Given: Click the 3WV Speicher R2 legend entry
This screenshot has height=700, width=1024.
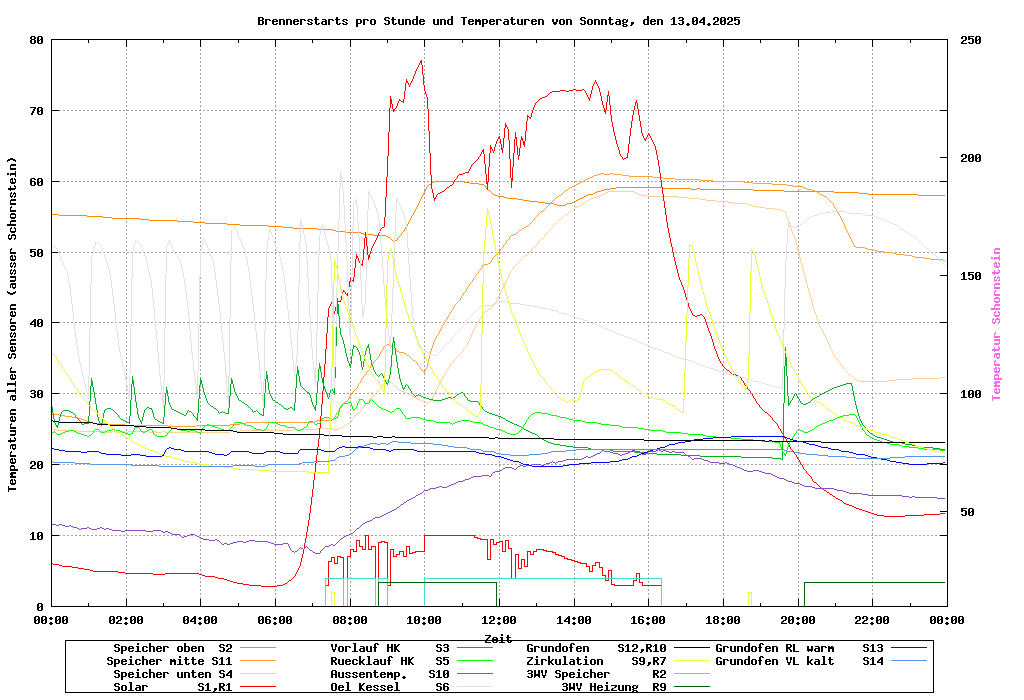Looking at the screenshot, I should tap(596, 674).
